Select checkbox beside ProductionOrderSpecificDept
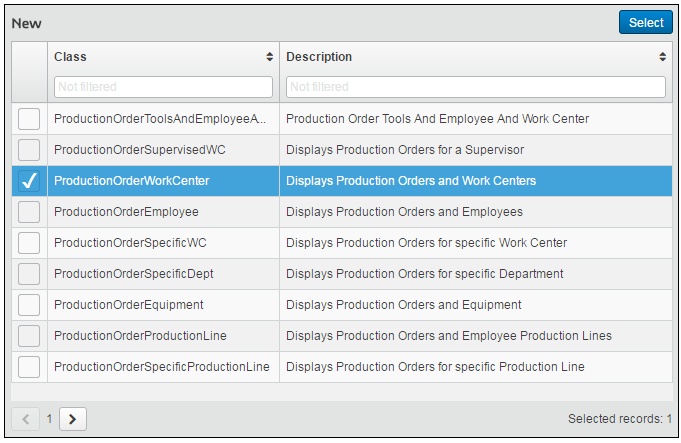The image size is (681, 443). (x=29, y=274)
